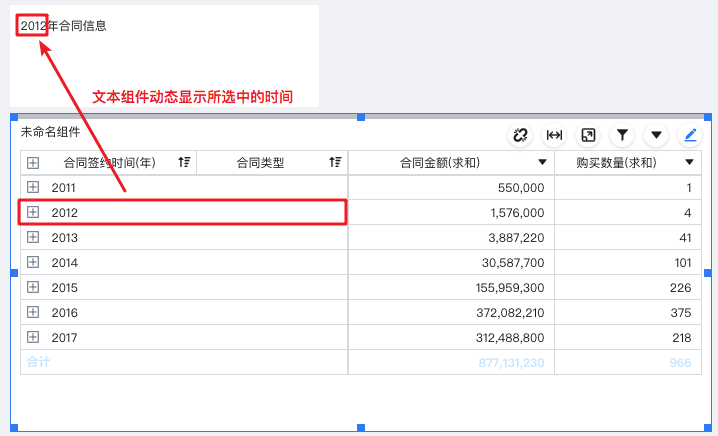Open 合同金额(求和) column dropdown arrow
Image resolution: width=718 pixels, height=436 pixels.
coord(542,162)
